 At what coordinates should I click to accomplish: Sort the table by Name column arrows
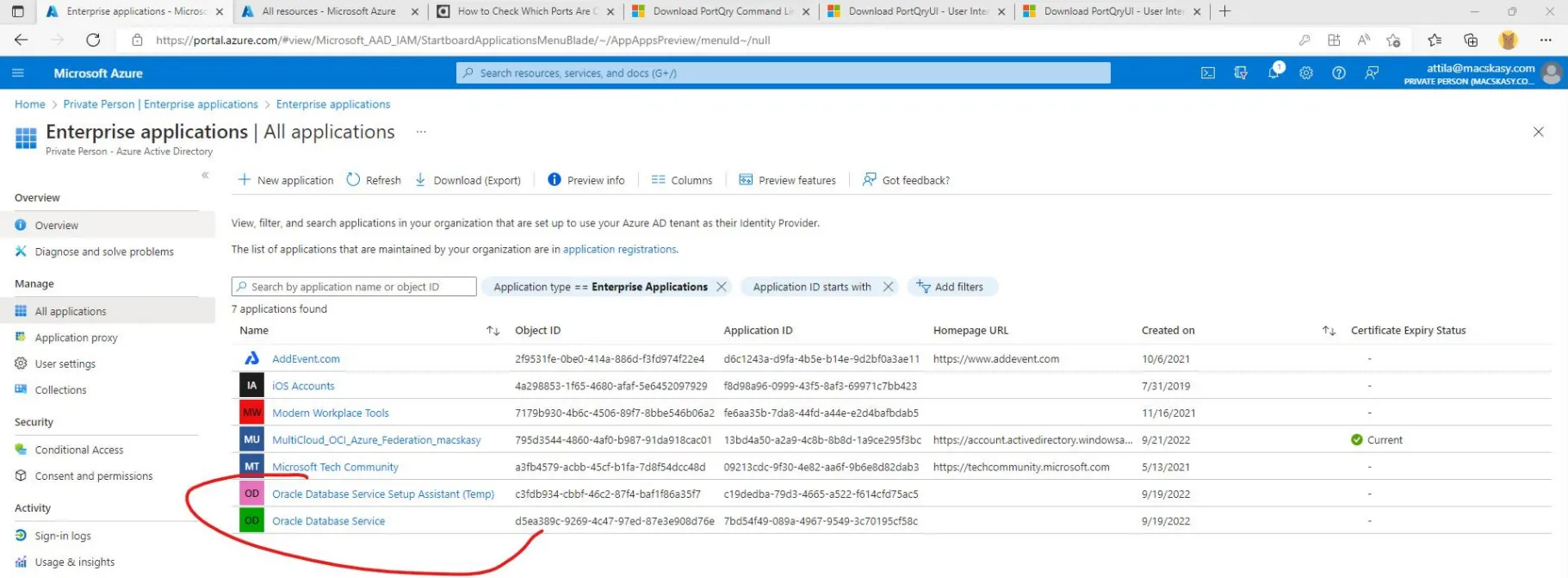[x=493, y=331]
